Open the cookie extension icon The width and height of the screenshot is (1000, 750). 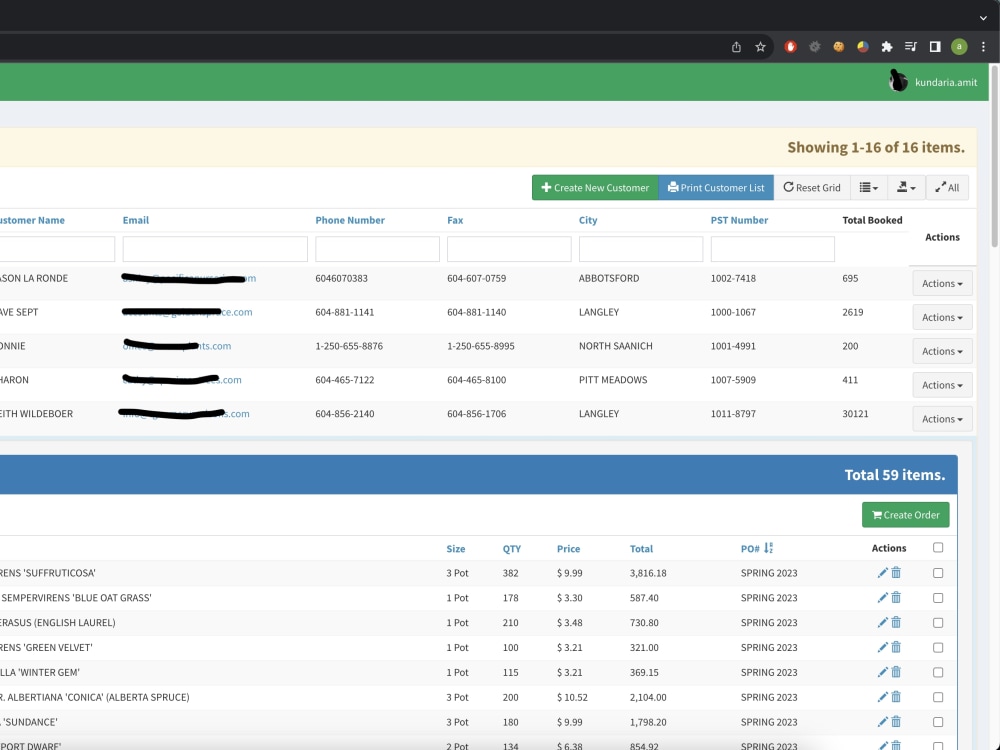(x=839, y=47)
